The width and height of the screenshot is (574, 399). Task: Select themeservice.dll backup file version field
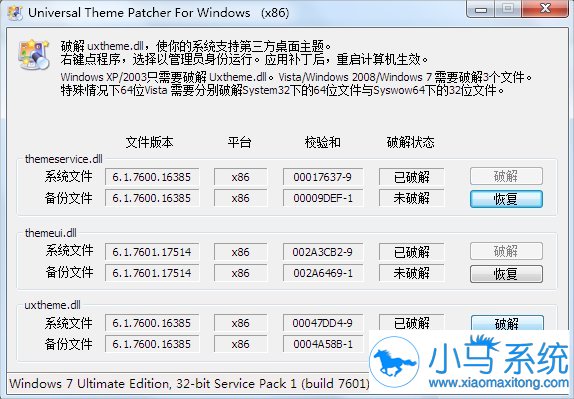tap(152, 198)
